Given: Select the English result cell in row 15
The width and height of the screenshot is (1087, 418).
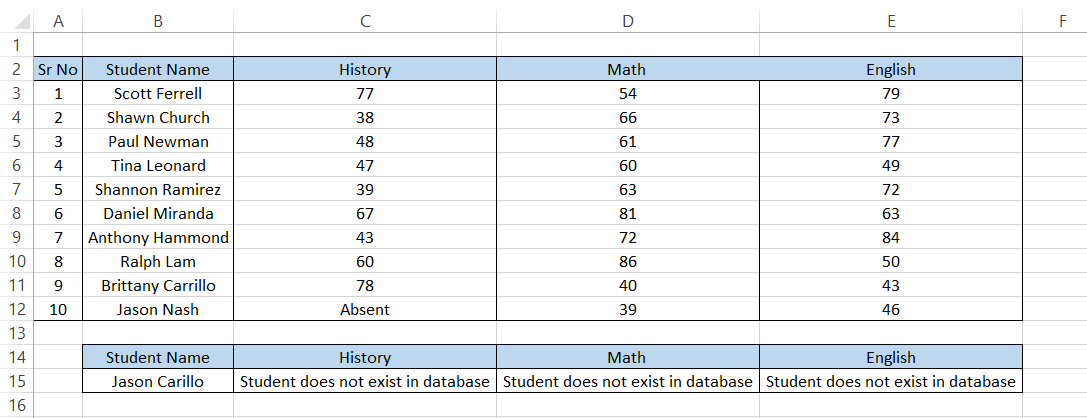Looking at the screenshot, I should coord(891,381).
